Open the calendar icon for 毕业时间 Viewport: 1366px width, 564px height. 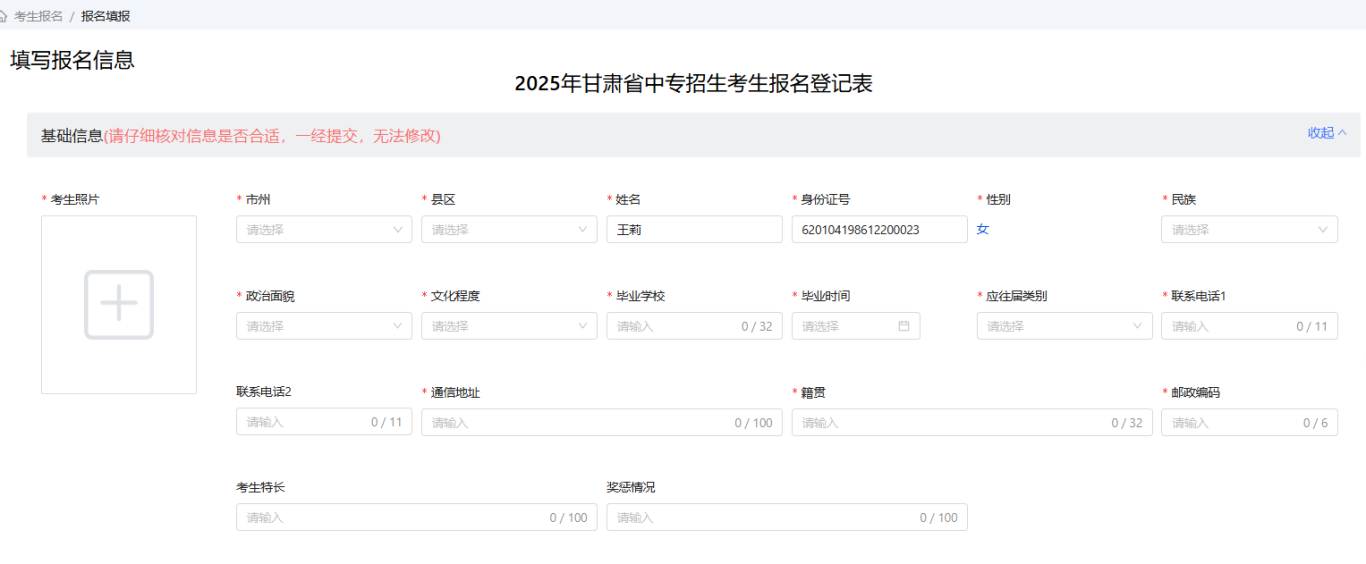click(904, 326)
